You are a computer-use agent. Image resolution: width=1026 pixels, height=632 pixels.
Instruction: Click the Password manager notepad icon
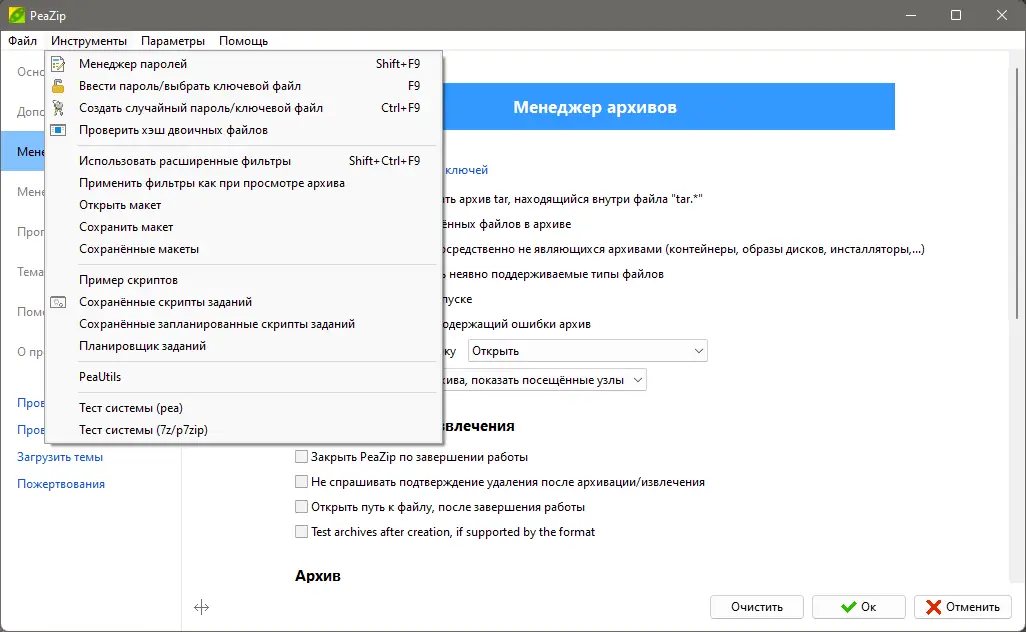coord(58,64)
